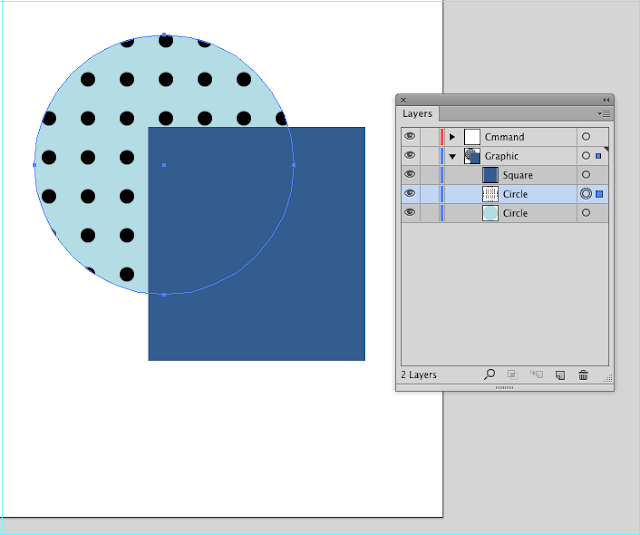Viewport: 640px width, 535px height.
Task: Toggle lock column for bottom Circle sublayer
Action: (x=429, y=213)
